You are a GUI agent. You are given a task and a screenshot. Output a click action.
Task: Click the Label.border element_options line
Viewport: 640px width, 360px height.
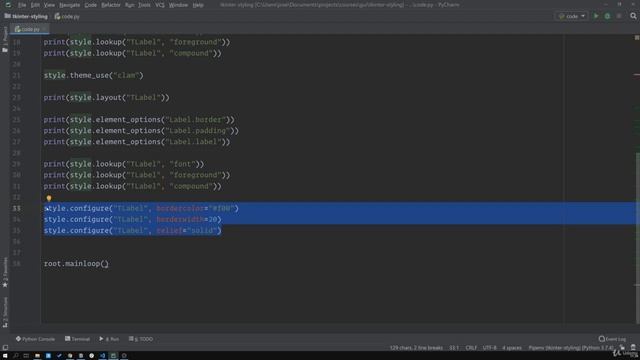(x=139, y=120)
